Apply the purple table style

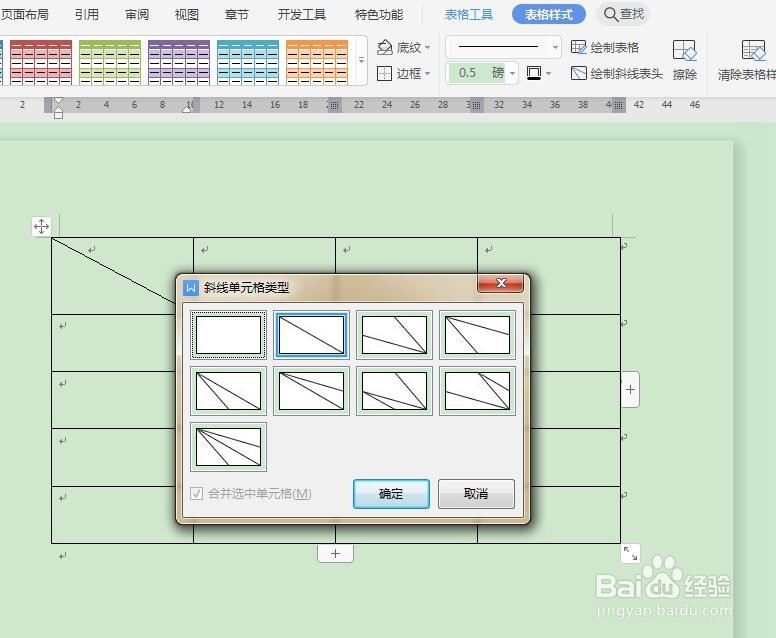pyautogui.click(x=179, y=62)
